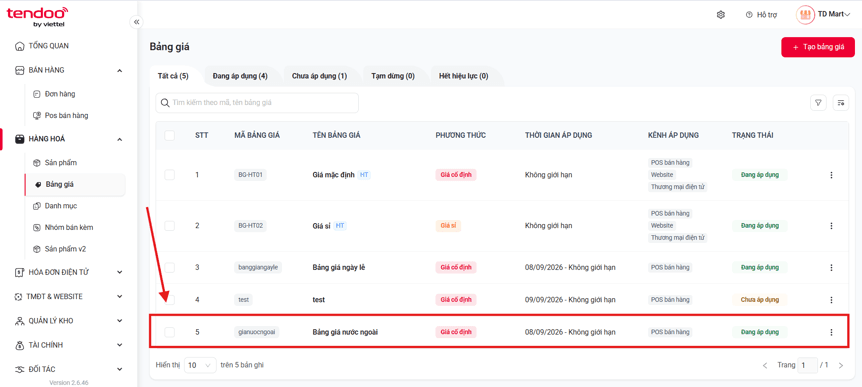Viewport: 862px width, 387px height.
Task: Click the Danh mục icon in sidebar
Action: click(37, 206)
